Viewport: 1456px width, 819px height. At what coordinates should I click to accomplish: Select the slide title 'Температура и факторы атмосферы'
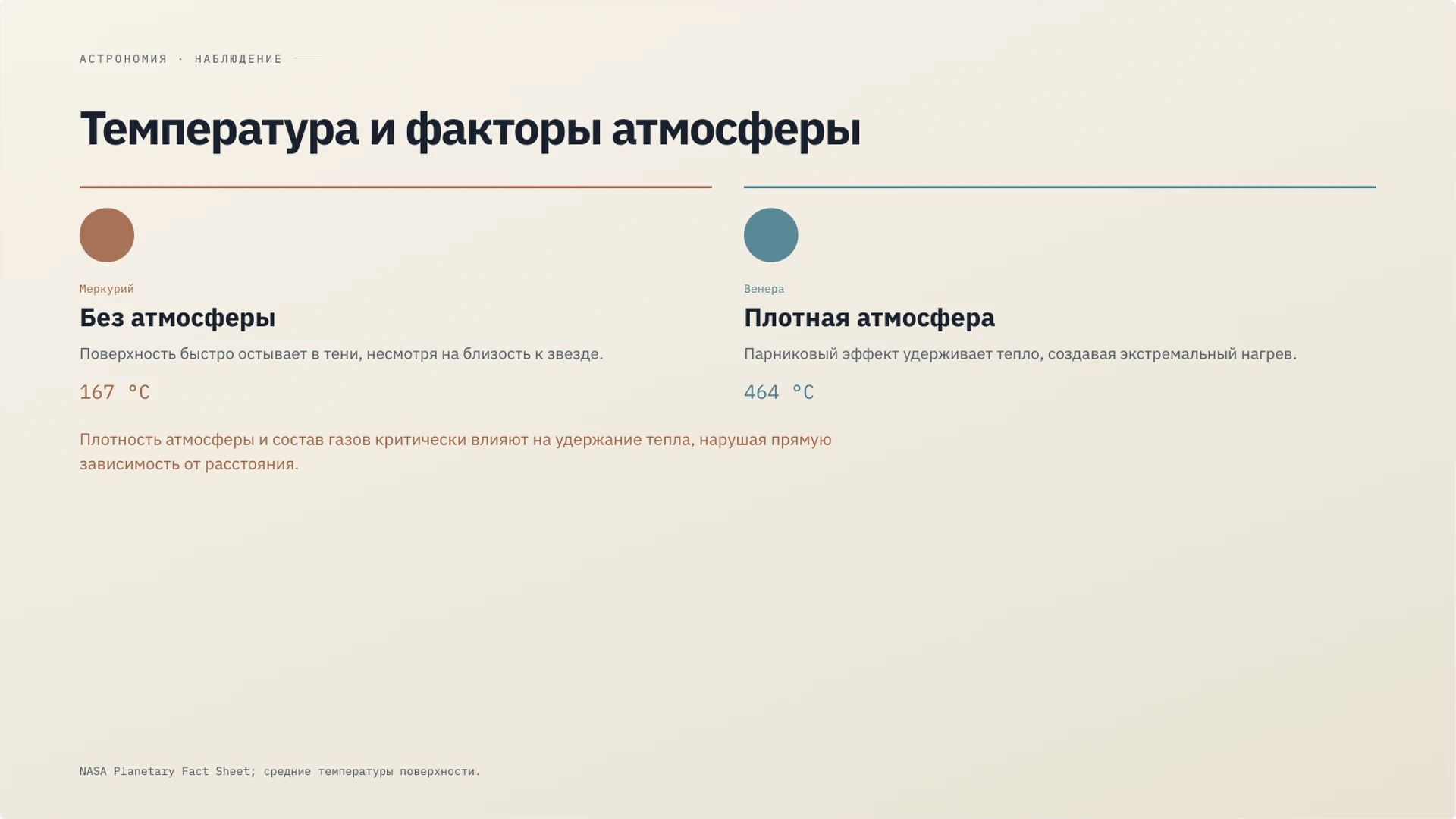coord(470,129)
